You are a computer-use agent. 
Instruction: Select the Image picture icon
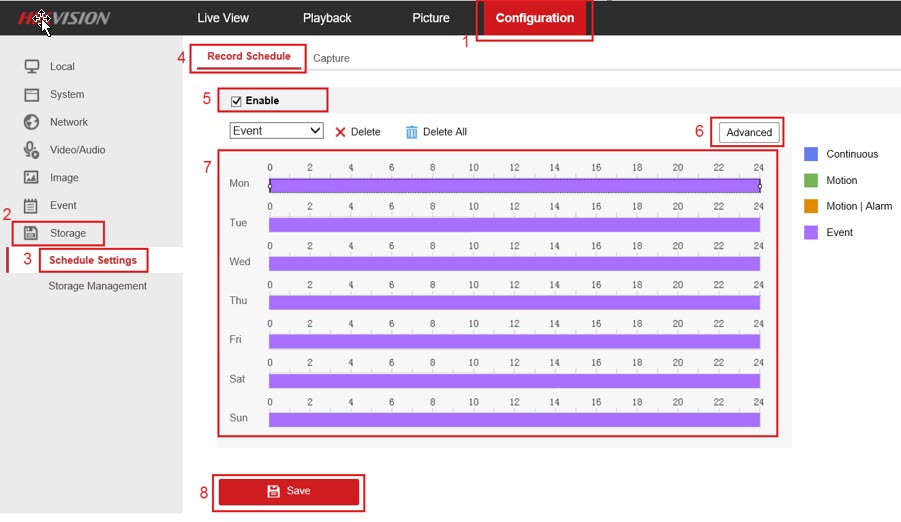pyautogui.click(x=31, y=178)
